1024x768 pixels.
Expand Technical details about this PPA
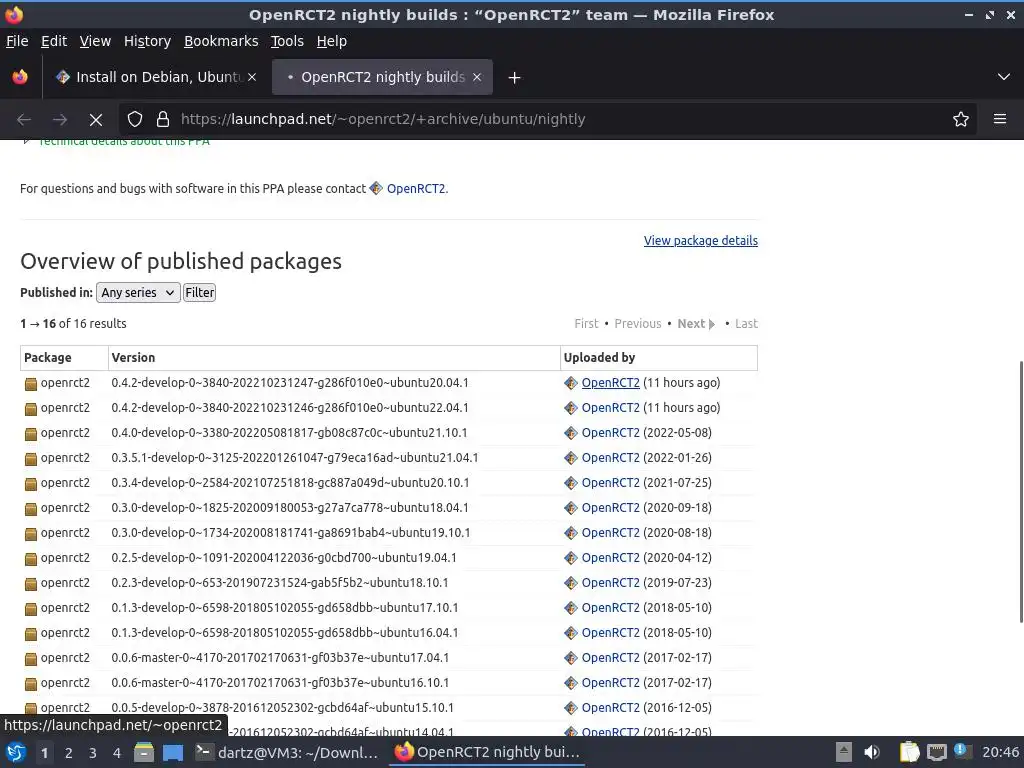click(x=124, y=142)
